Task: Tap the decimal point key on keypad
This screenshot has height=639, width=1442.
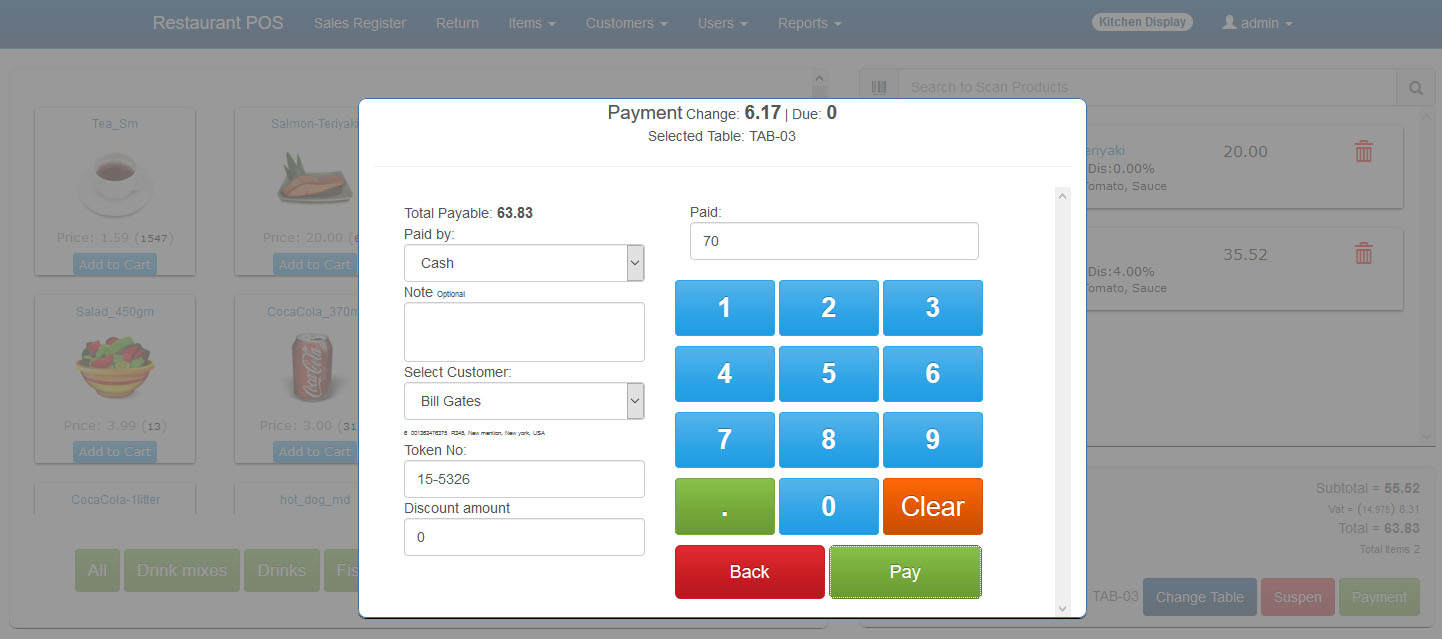Action: point(725,506)
